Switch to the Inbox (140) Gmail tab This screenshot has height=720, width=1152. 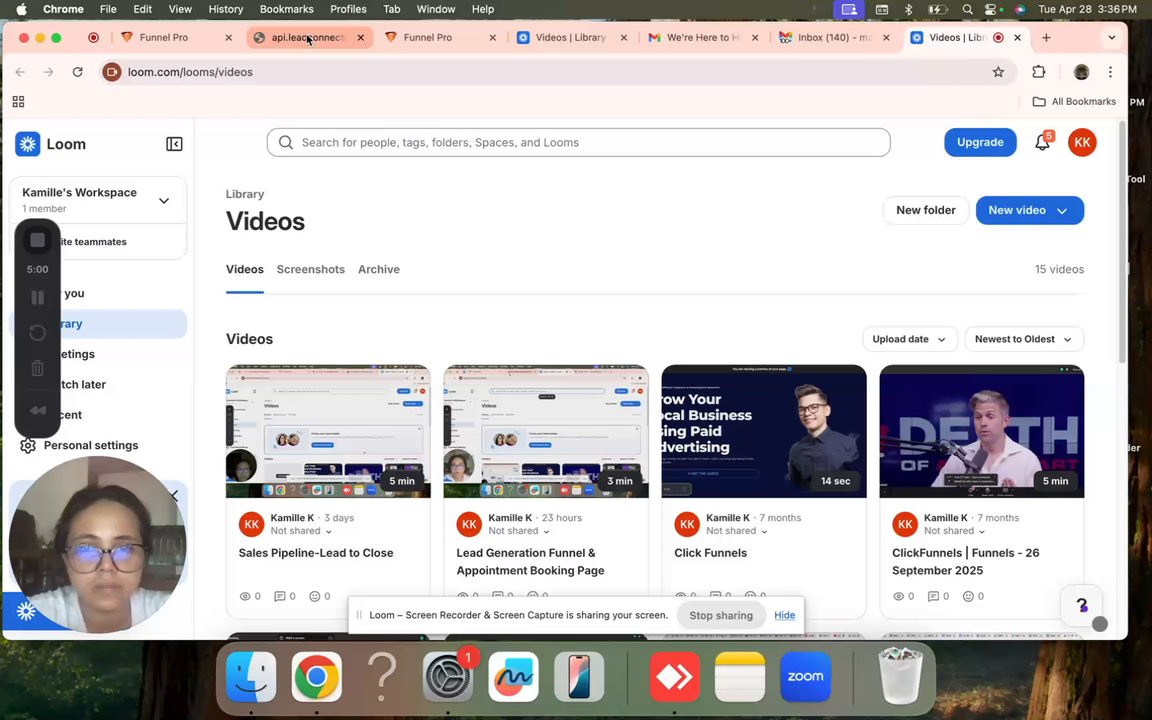833,37
